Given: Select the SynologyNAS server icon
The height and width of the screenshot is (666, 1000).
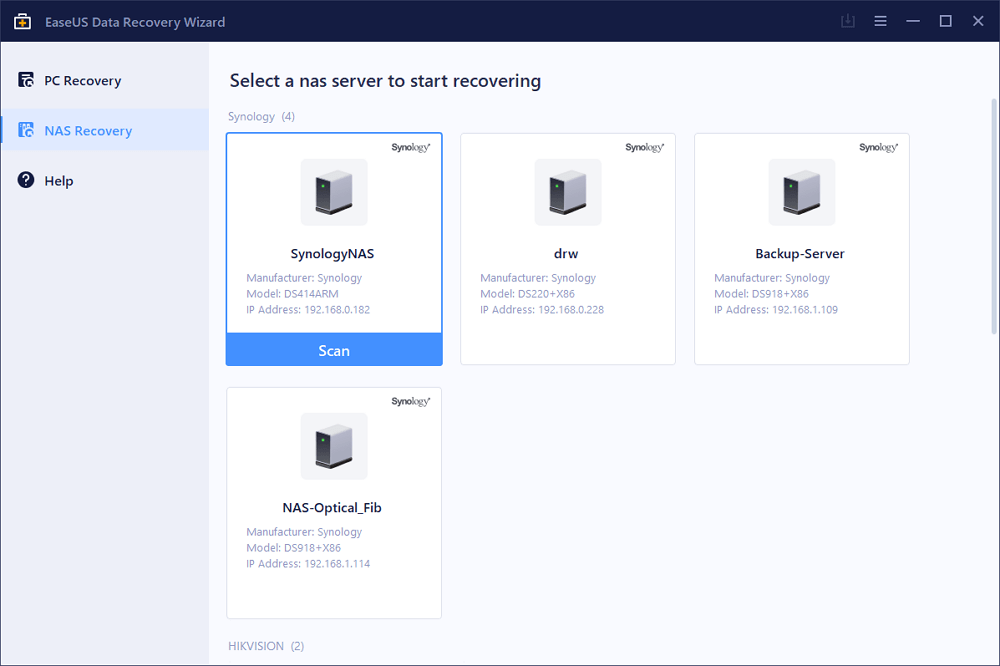Looking at the screenshot, I should tap(334, 192).
